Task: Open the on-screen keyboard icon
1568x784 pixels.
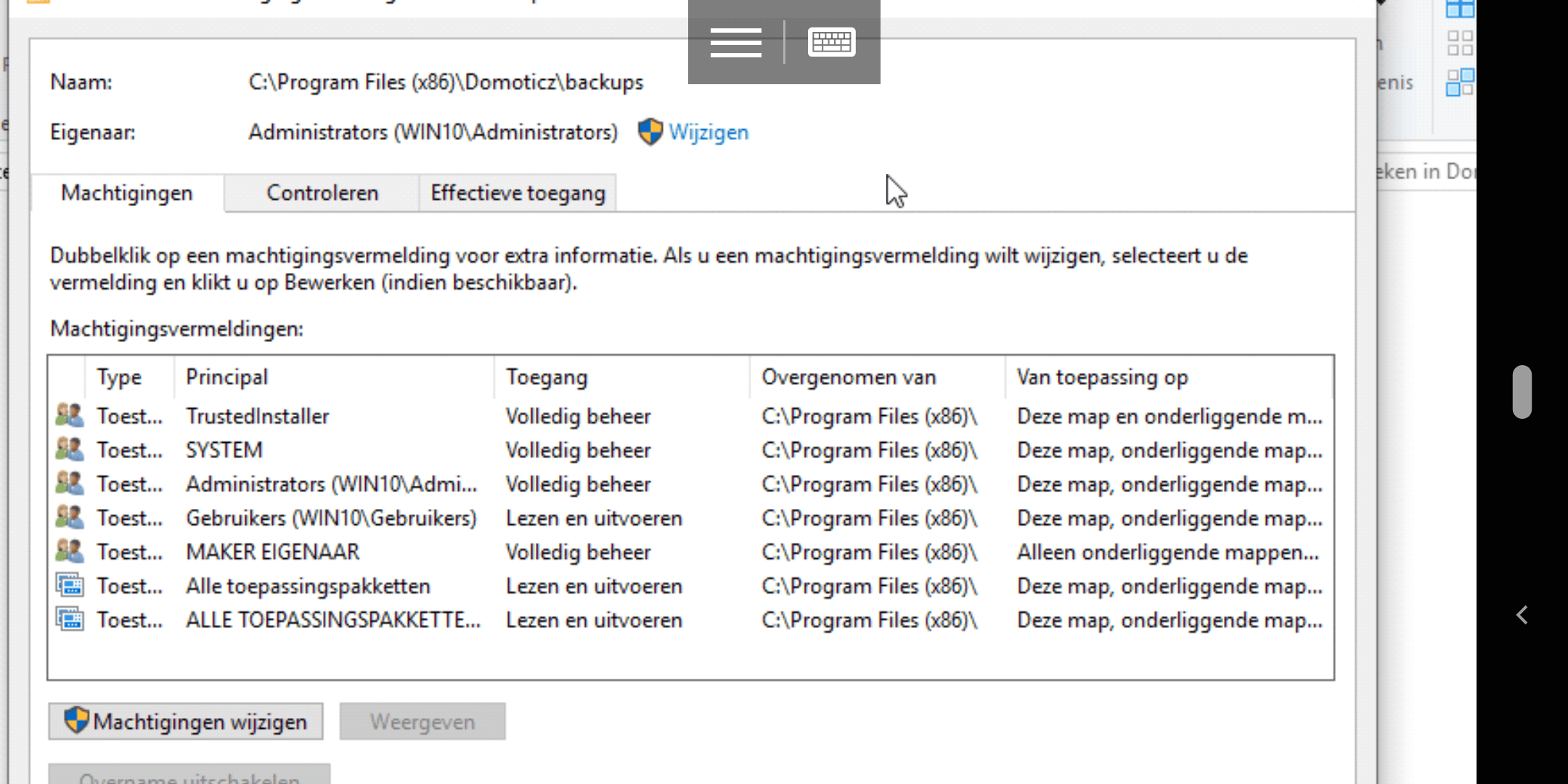Action: pos(831,42)
